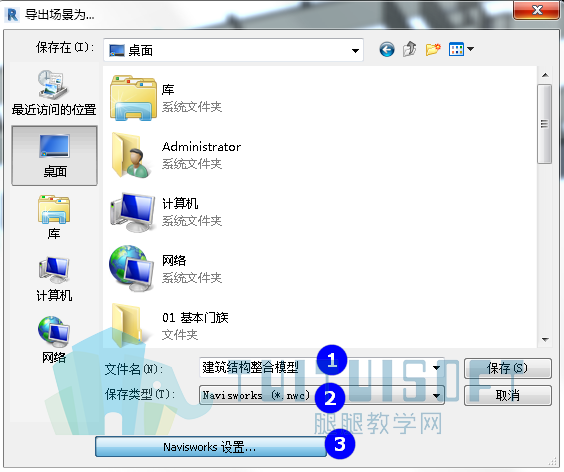Open 计算机 from the places sidebar
564x472 pixels.
pyautogui.click(x=54, y=279)
